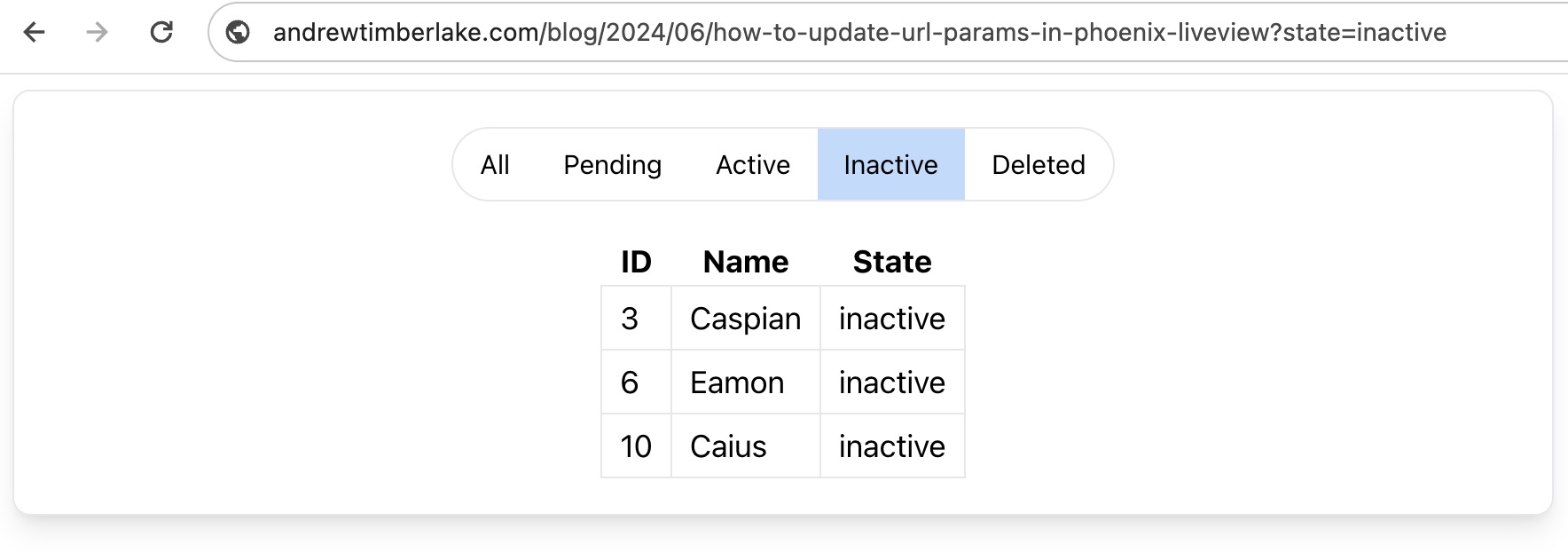Click the ID column header
1568x552 pixels.
[636, 262]
